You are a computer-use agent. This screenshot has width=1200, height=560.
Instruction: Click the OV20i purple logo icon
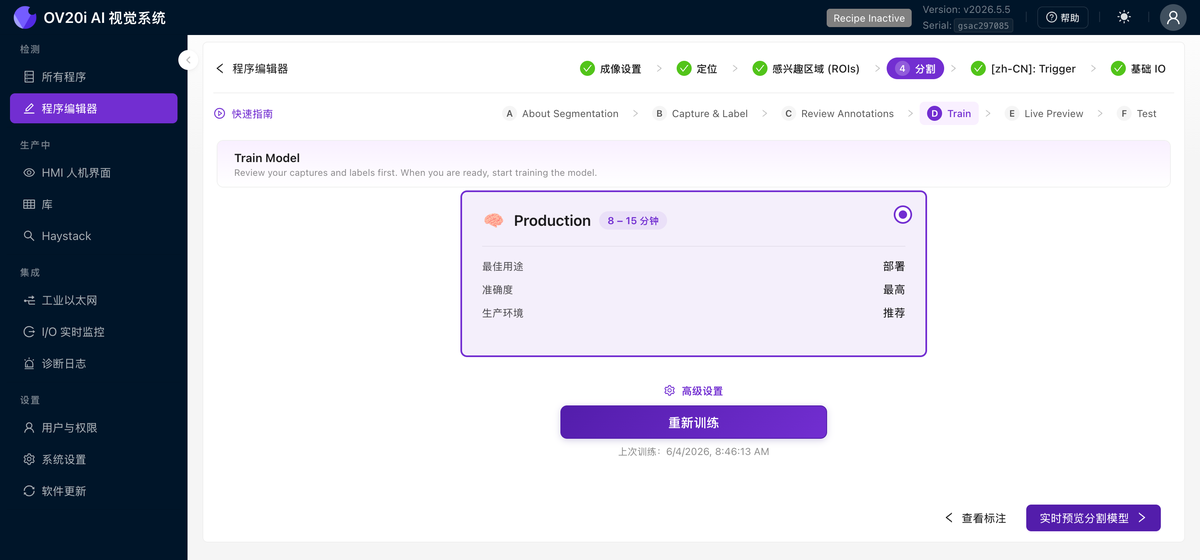[24, 17]
